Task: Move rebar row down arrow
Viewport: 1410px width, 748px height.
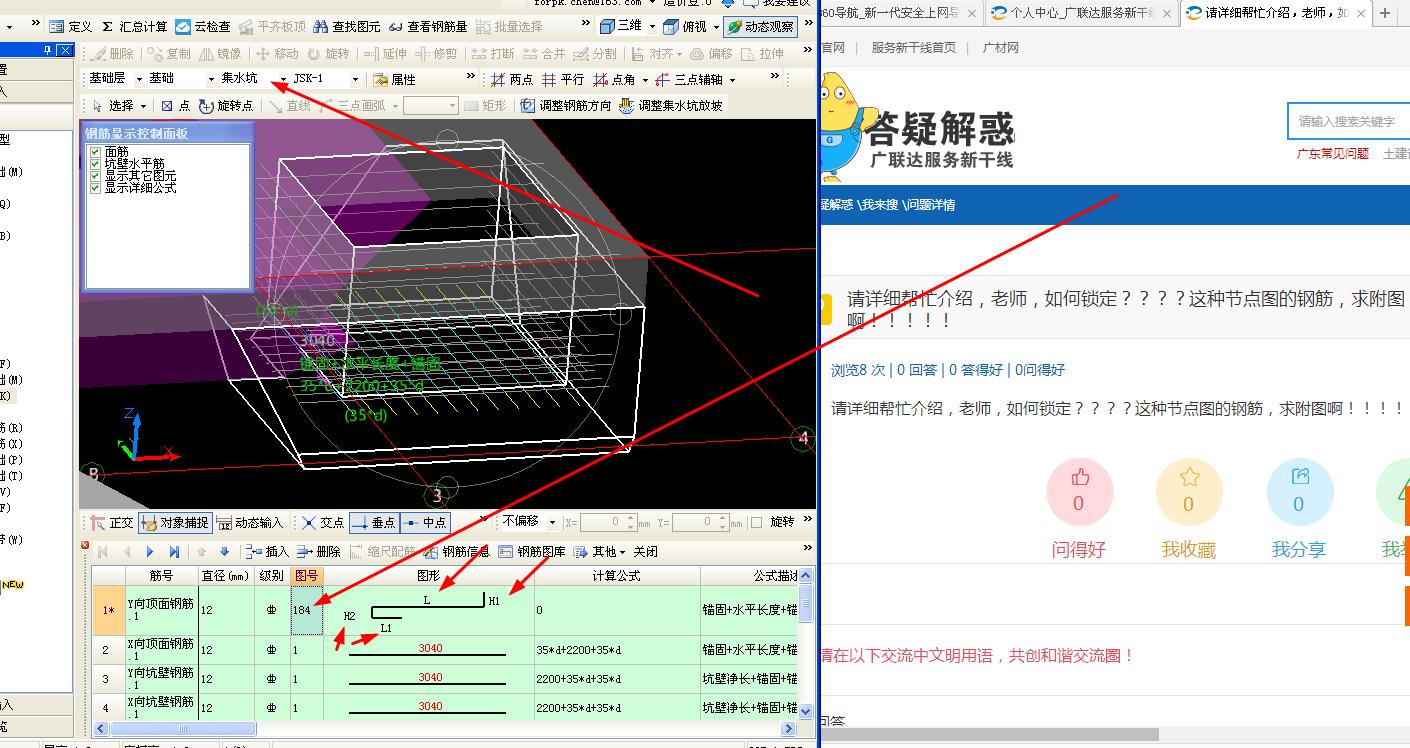Action: pos(224,551)
